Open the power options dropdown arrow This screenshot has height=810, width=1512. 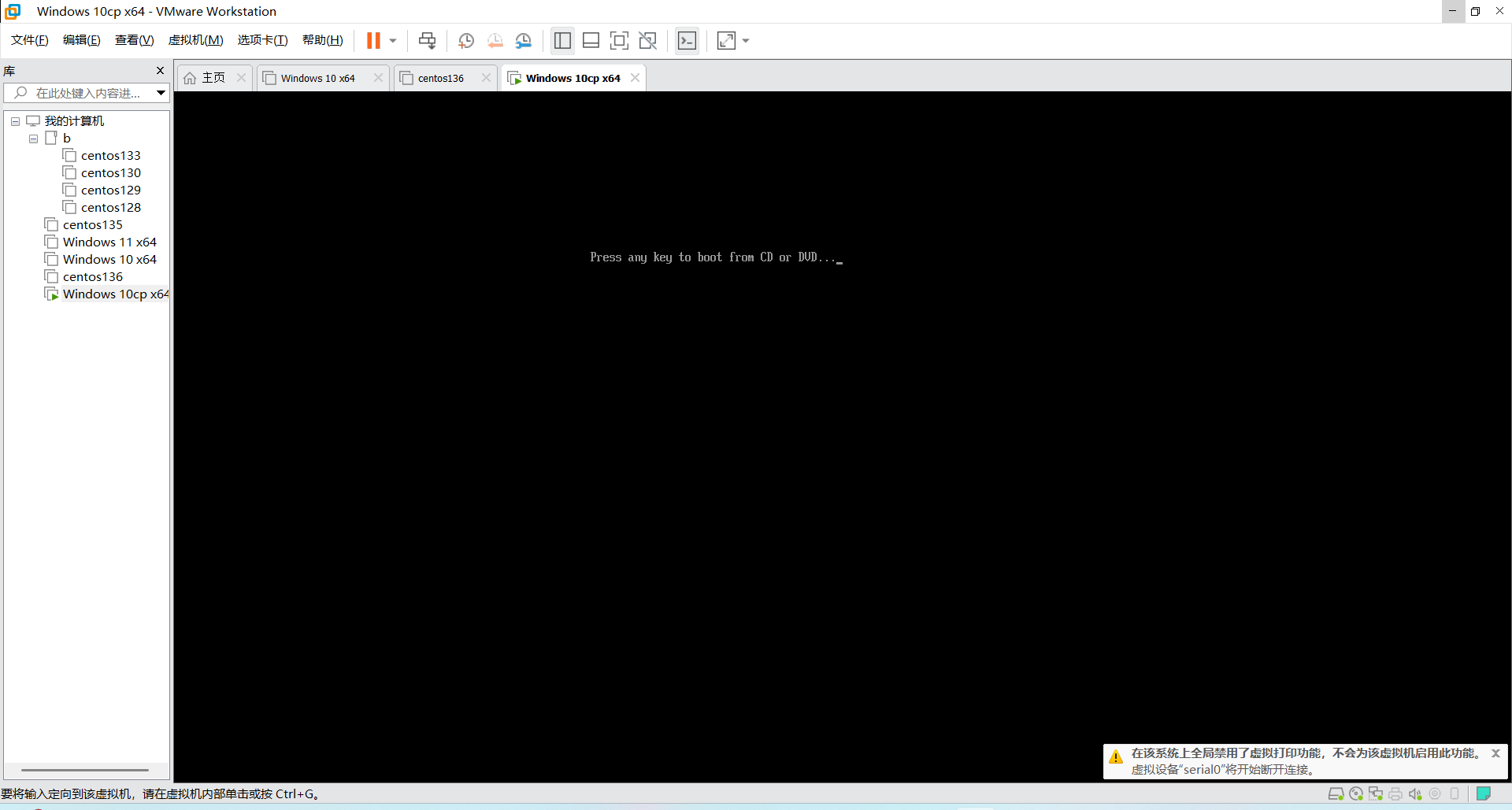(x=393, y=41)
